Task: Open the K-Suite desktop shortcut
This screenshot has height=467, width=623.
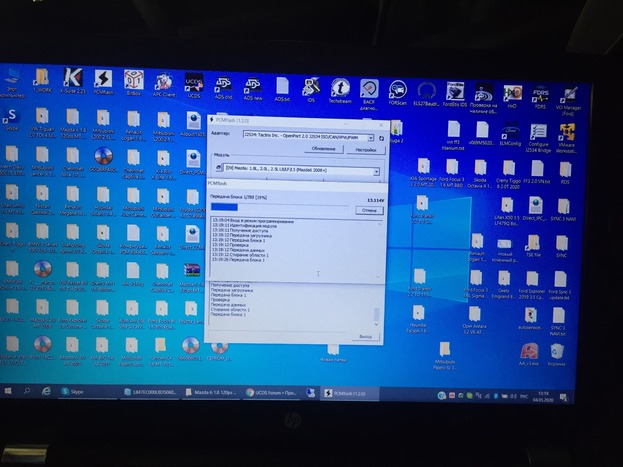Action: [x=72, y=81]
